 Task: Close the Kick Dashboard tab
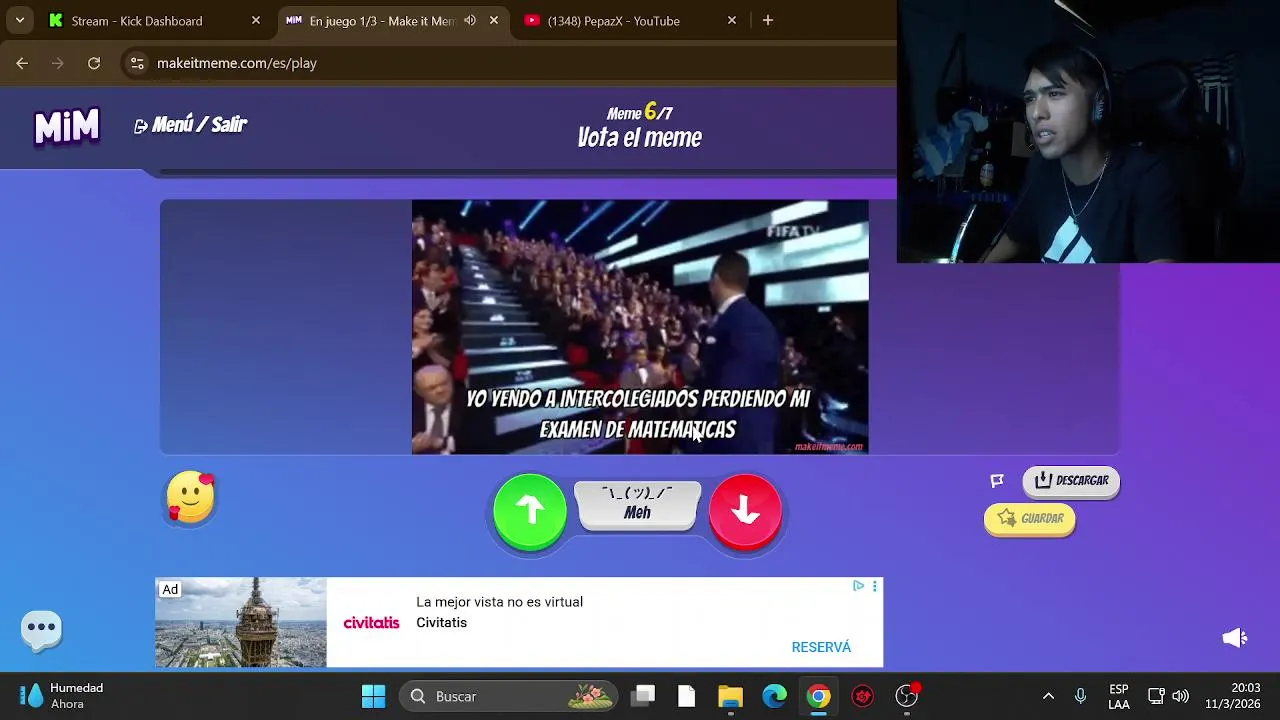[x=256, y=21]
